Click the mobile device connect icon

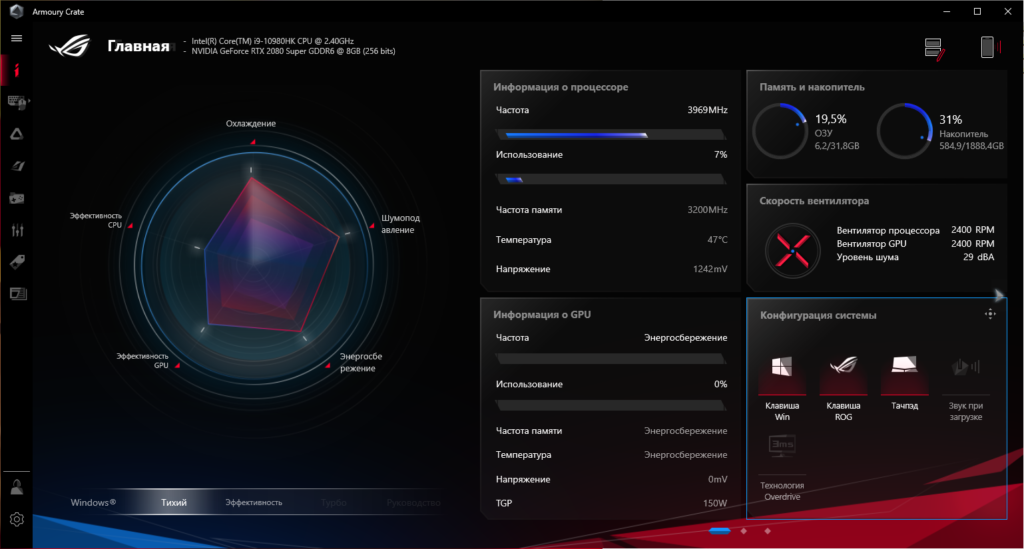click(990, 47)
